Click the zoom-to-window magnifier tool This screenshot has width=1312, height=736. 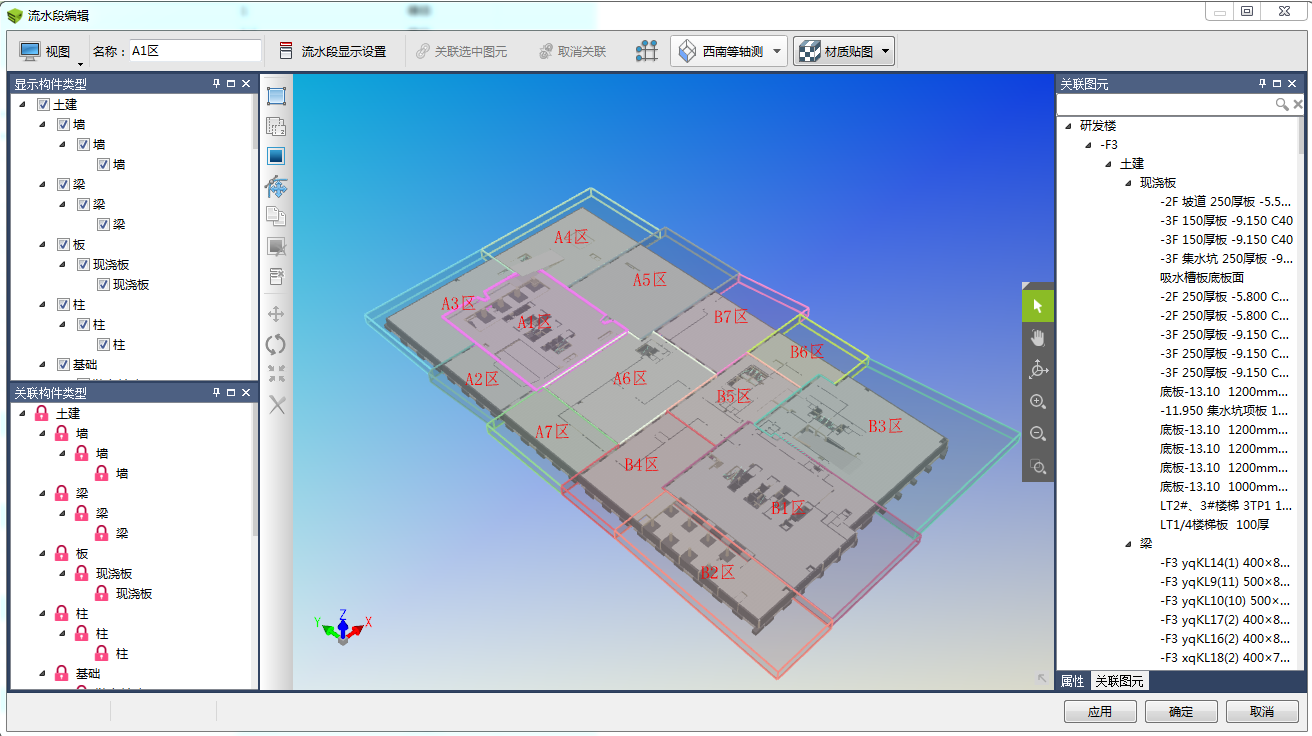click(x=1038, y=466)
